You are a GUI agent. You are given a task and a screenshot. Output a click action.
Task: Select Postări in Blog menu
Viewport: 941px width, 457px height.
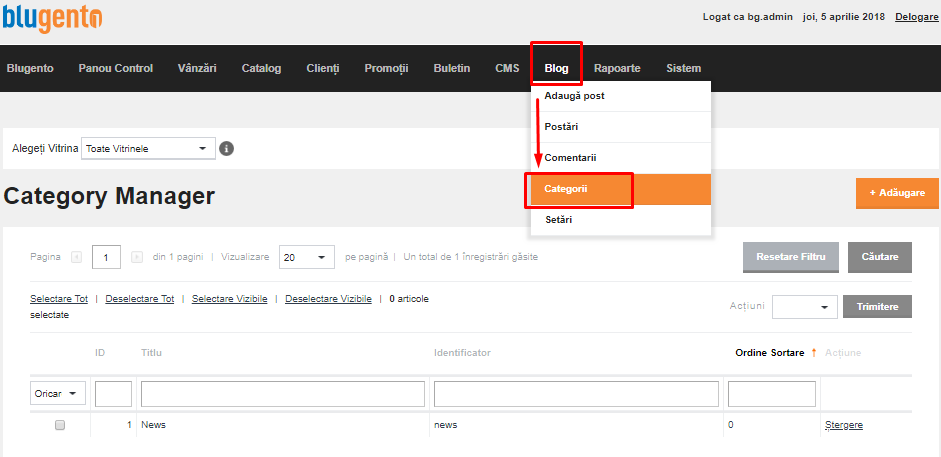[x=621, y=127]
